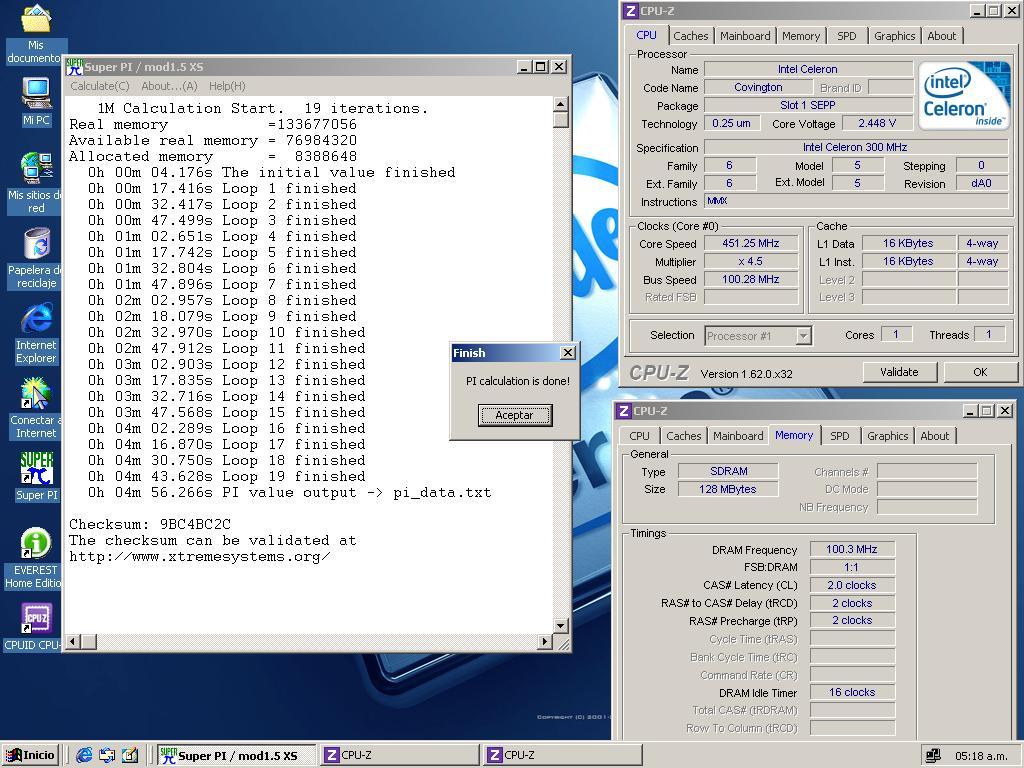Click Intel Celeron inside logo

tap(964, 96)
